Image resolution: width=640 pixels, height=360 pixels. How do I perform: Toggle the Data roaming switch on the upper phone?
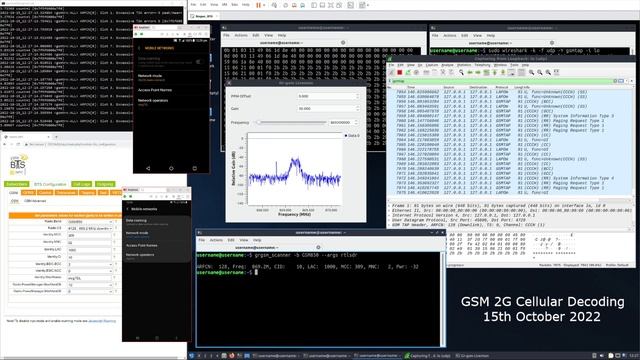[198, 62]
